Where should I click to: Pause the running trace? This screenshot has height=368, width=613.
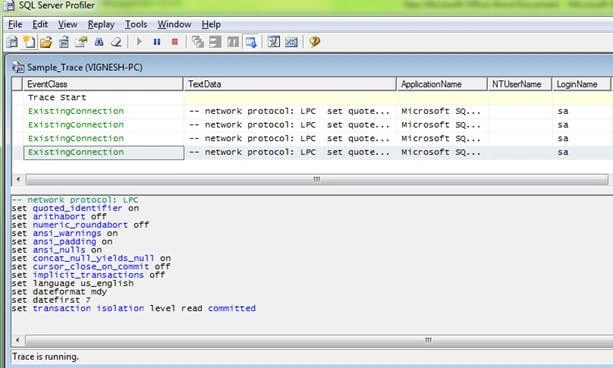tap(157, 41)
